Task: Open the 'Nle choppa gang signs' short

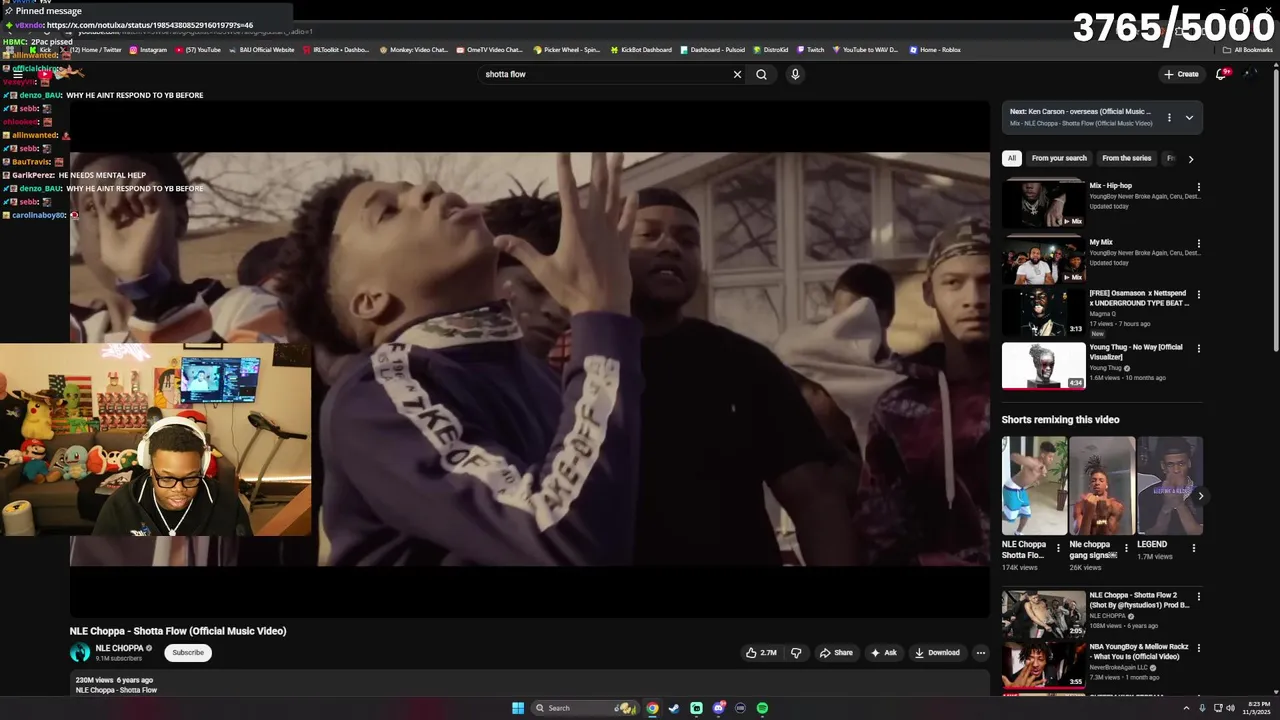Action: pos(1102,486)
